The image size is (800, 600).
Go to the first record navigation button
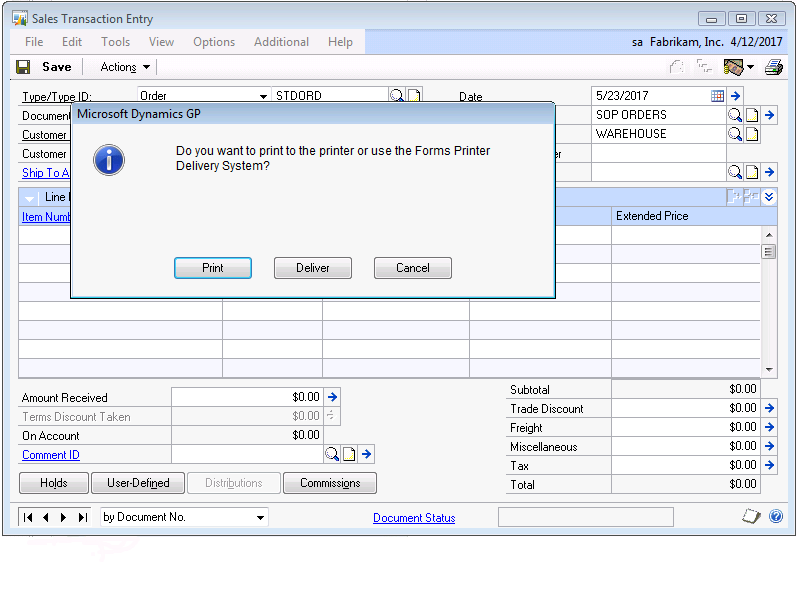pos(28,517)
